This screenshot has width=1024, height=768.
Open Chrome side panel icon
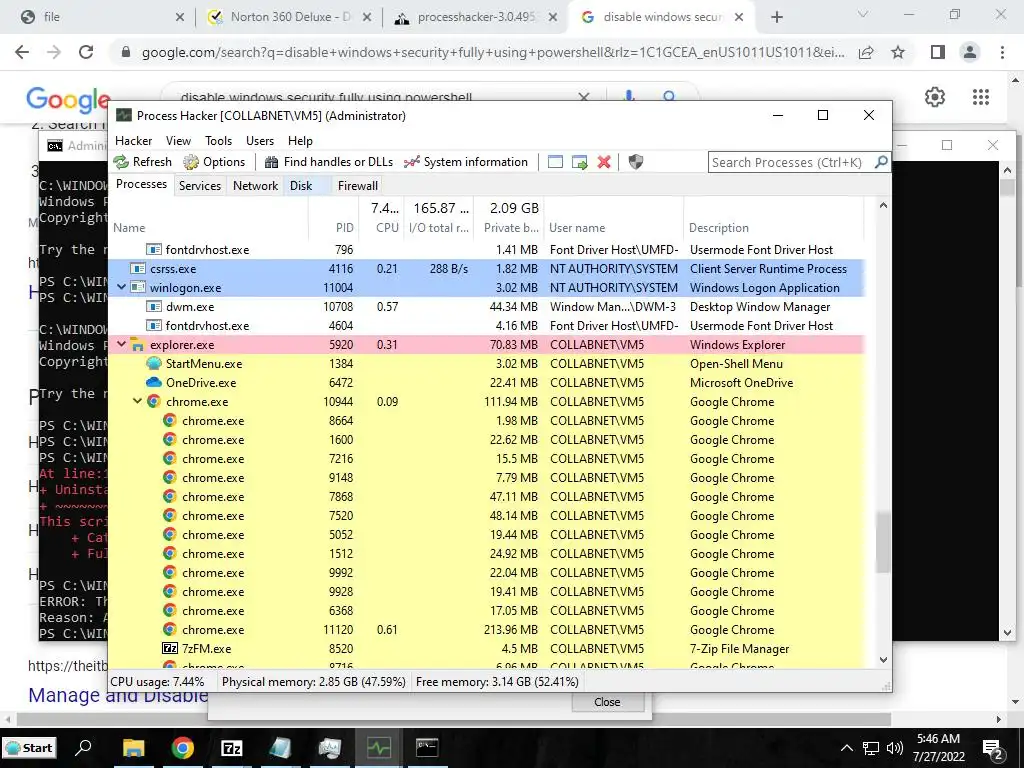[x=938, y=52]
